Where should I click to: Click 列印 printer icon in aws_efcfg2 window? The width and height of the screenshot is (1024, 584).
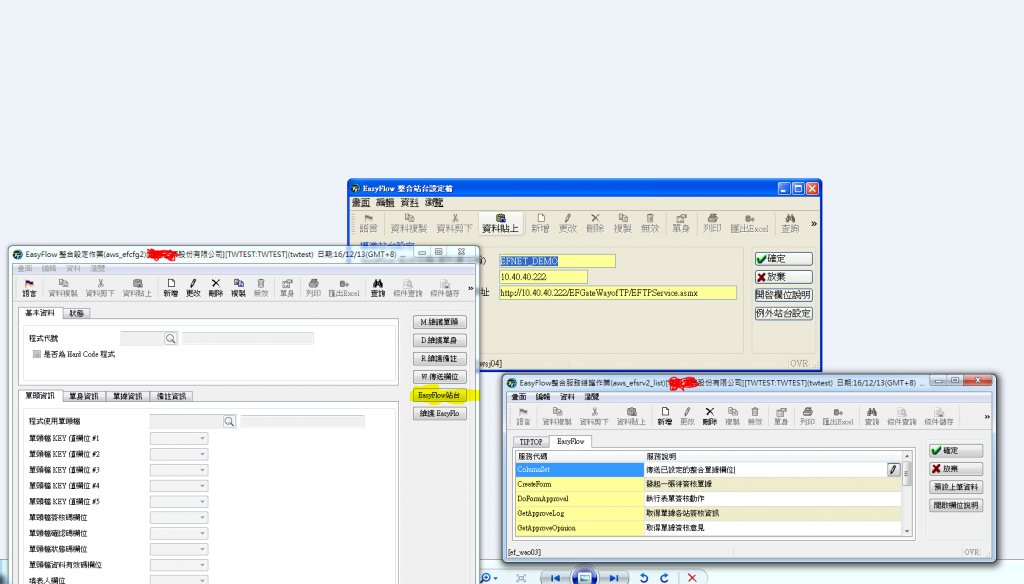pyautogui.click(x=313, y=287)
